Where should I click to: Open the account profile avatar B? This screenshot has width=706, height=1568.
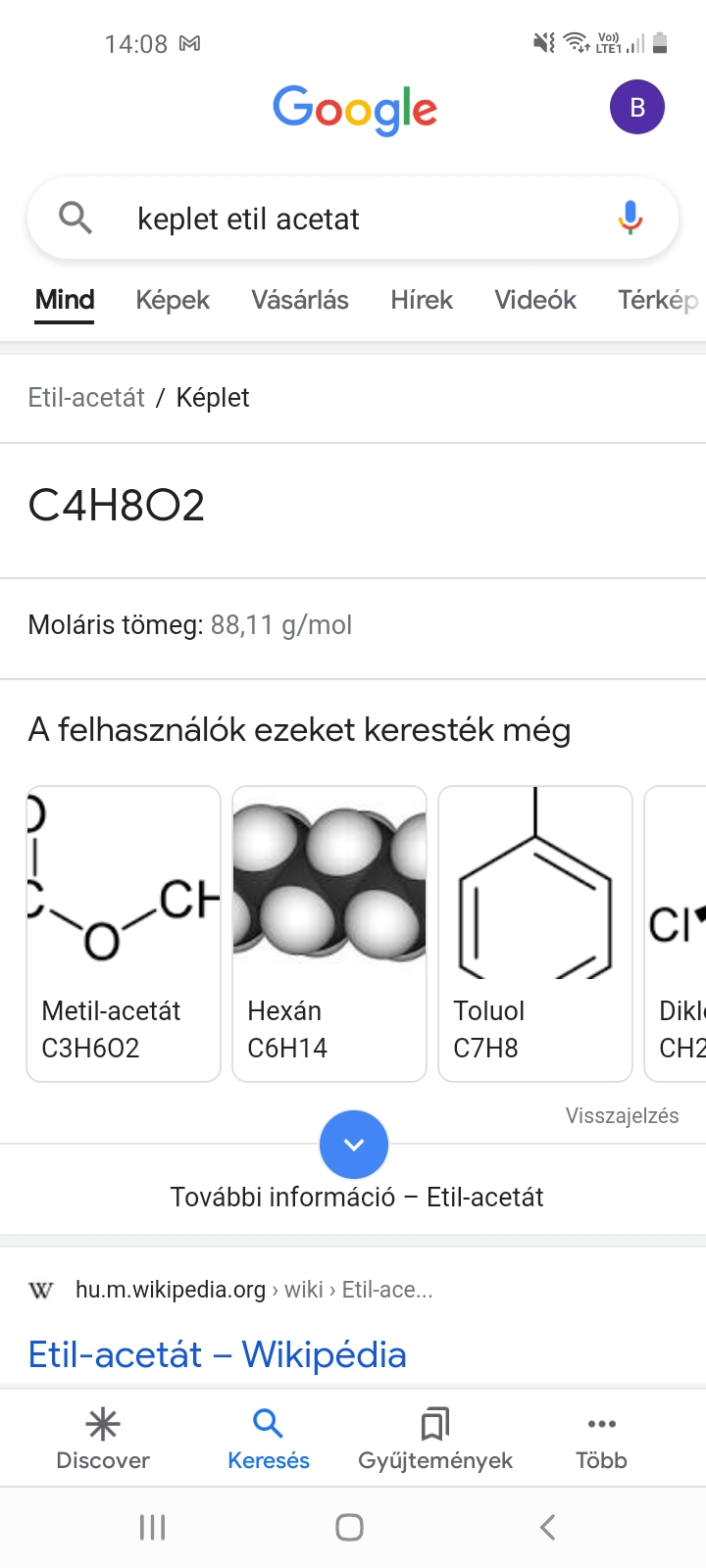click(x=637, y=107)
